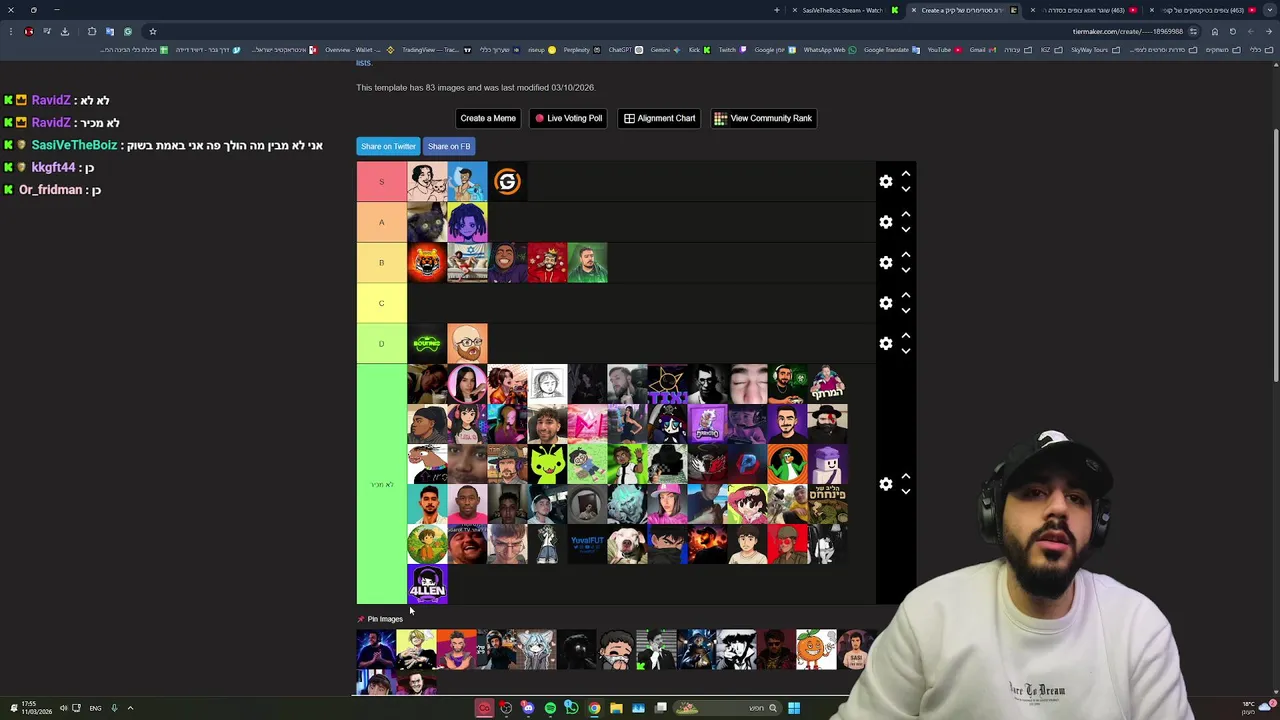Move the C tier row up
The width and height of the screenshot is (1280, 720).
tap(906, 295)
